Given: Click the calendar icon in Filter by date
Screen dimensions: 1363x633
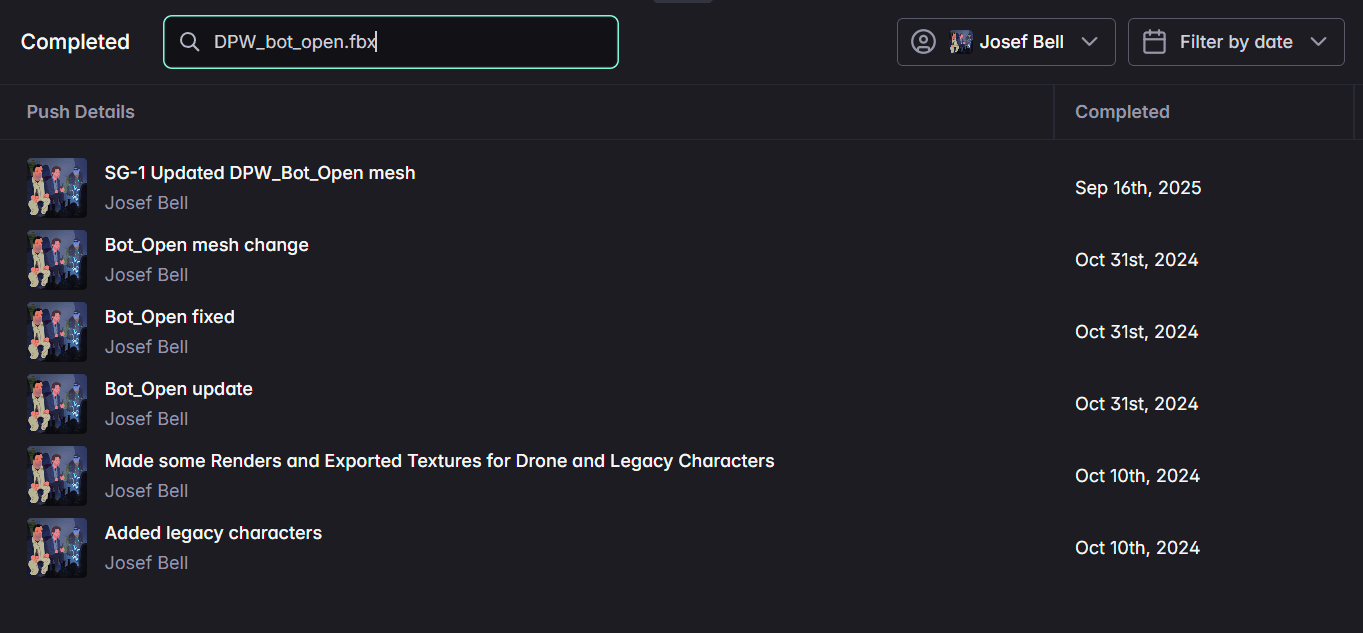Looking at the screenshot, I should (1155, 41).
